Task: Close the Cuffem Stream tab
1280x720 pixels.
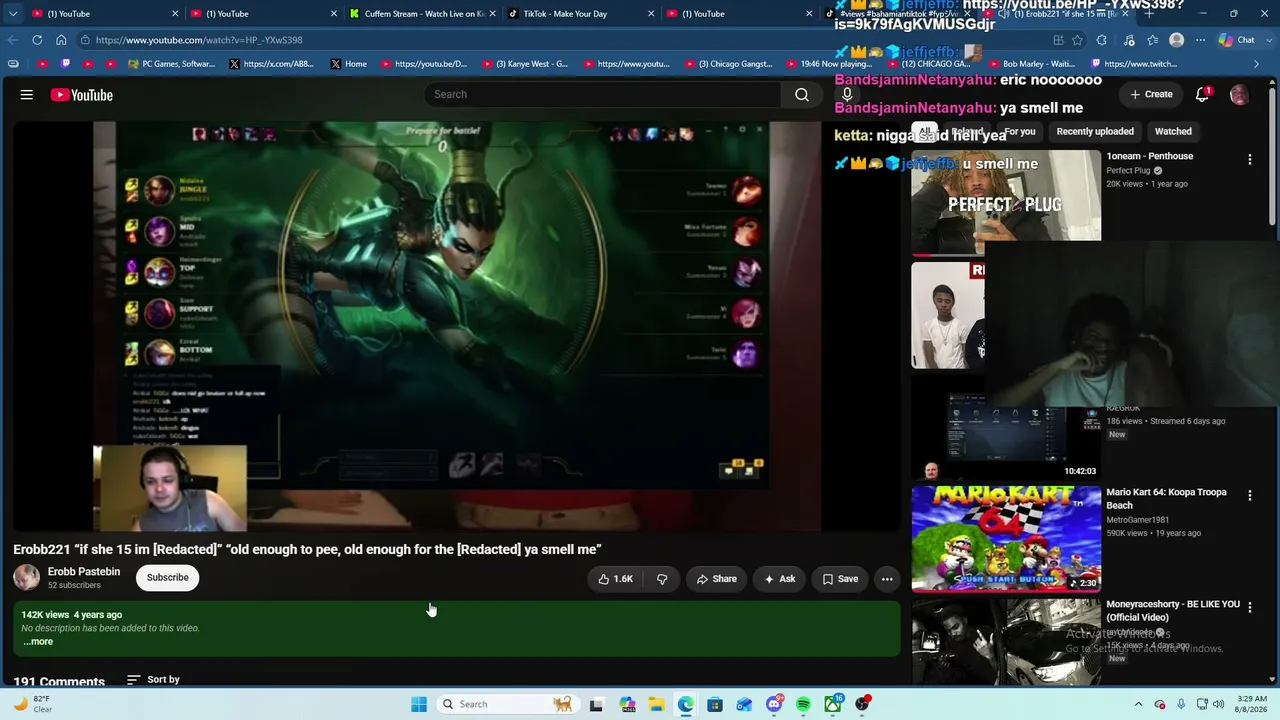Action: click(x=492, y=14)
